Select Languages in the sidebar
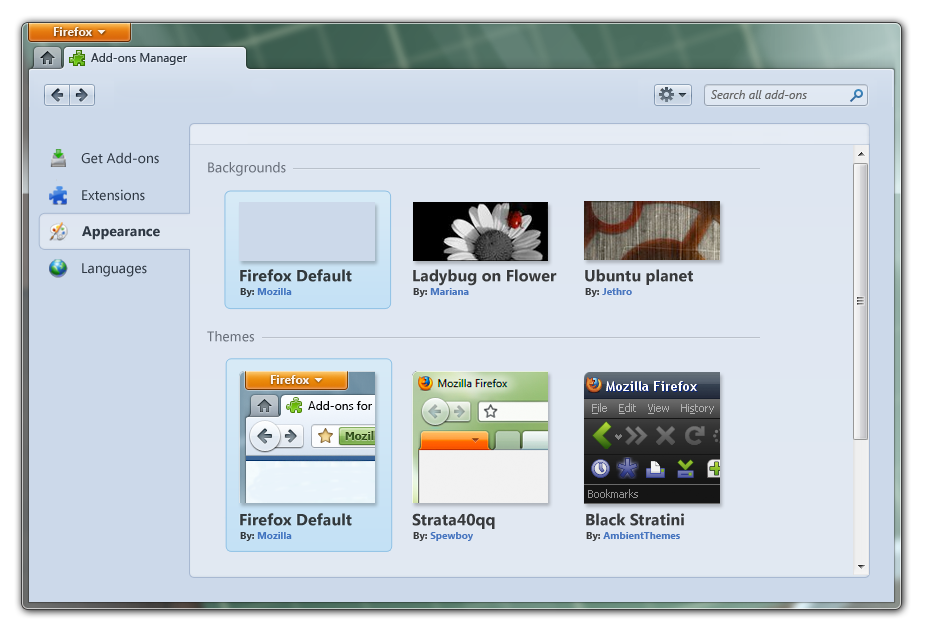This screenshot has width=926, height=634. (113, 268)
